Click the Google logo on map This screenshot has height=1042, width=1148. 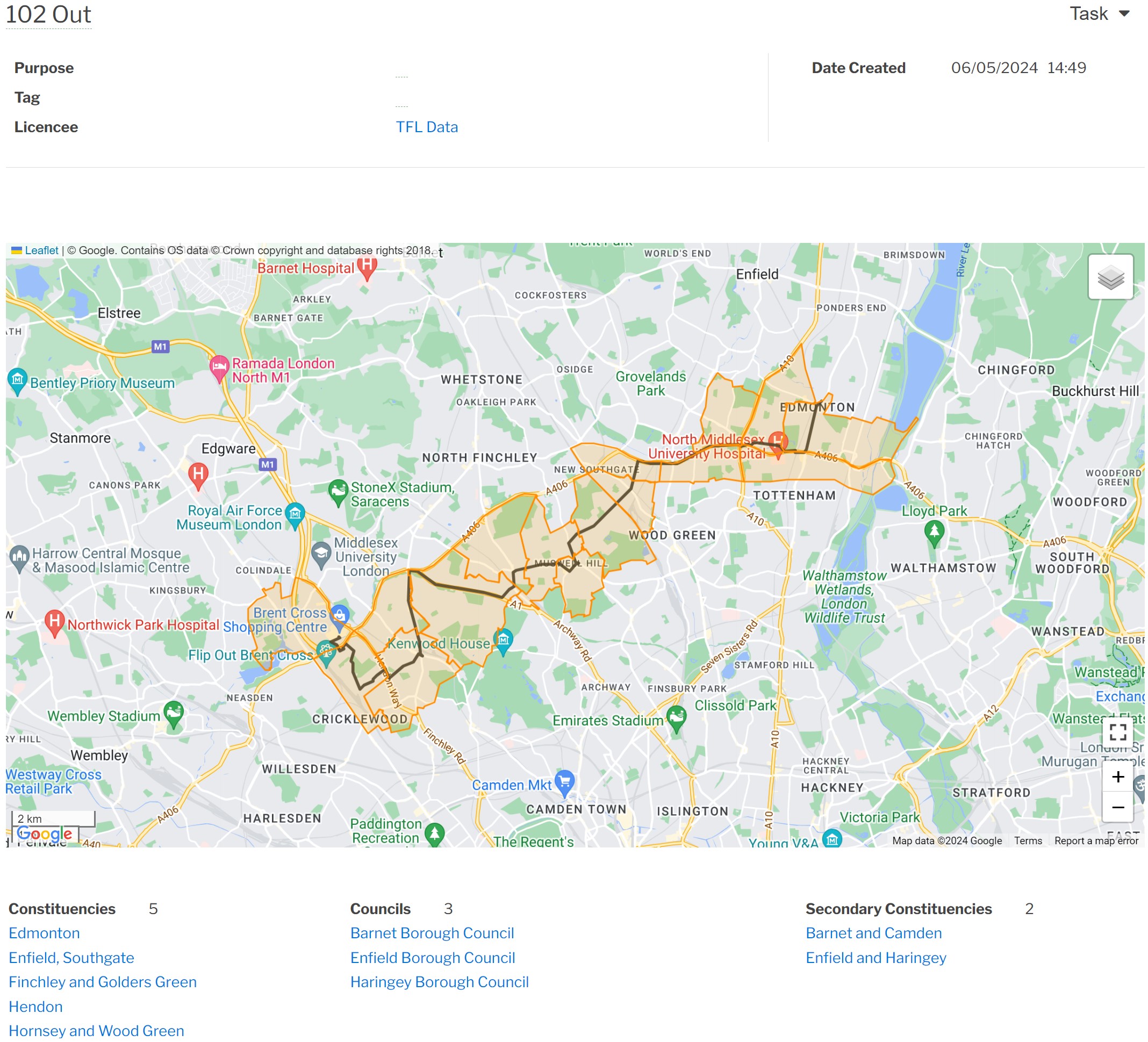pos(45,835)
